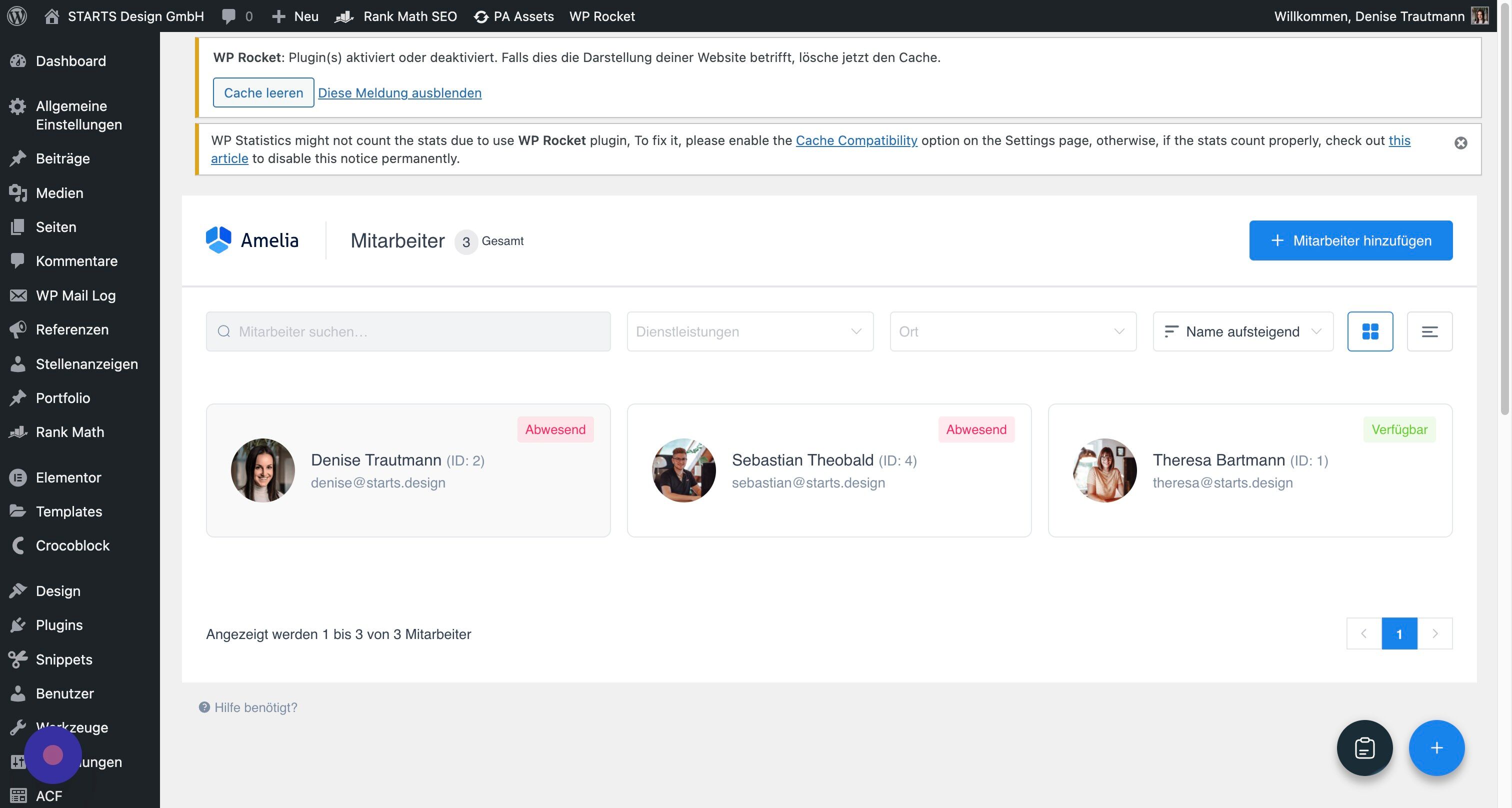This screenshot has height=808, width=1512.
Task: Open Elementor sidebar icon
Action: (18, 477)
